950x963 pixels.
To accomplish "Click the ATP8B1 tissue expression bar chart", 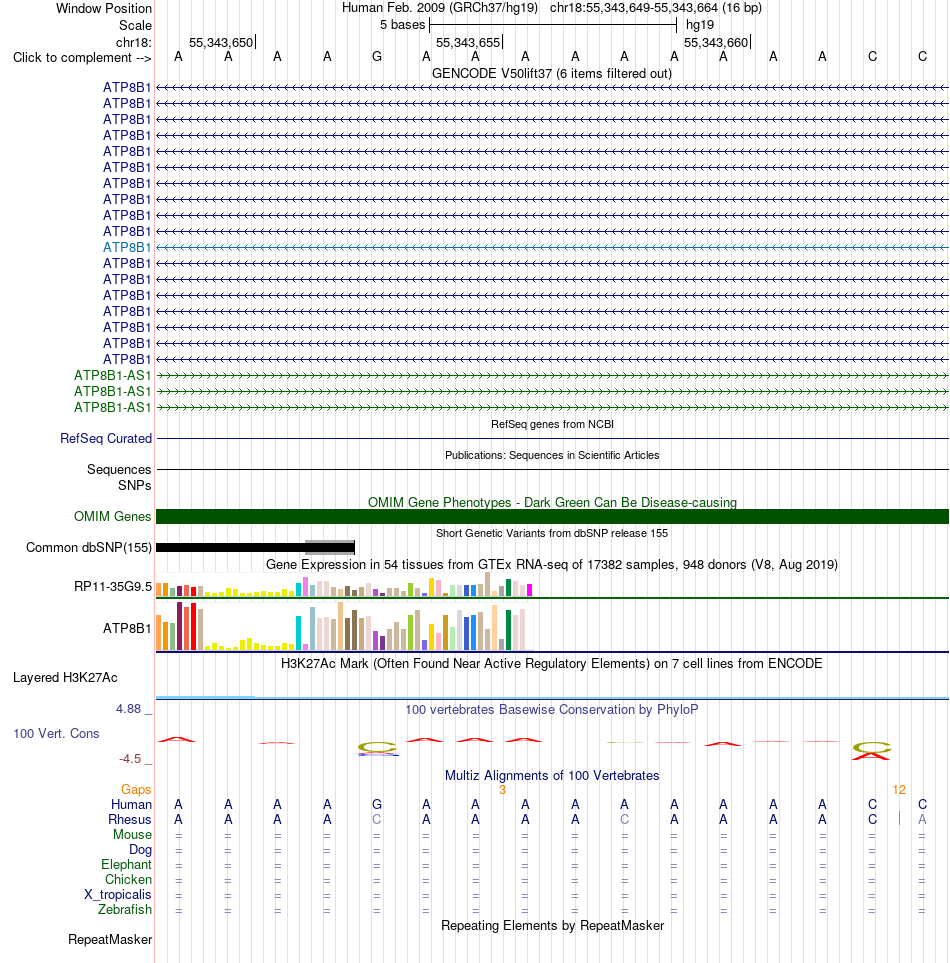I will pos(344,626).
